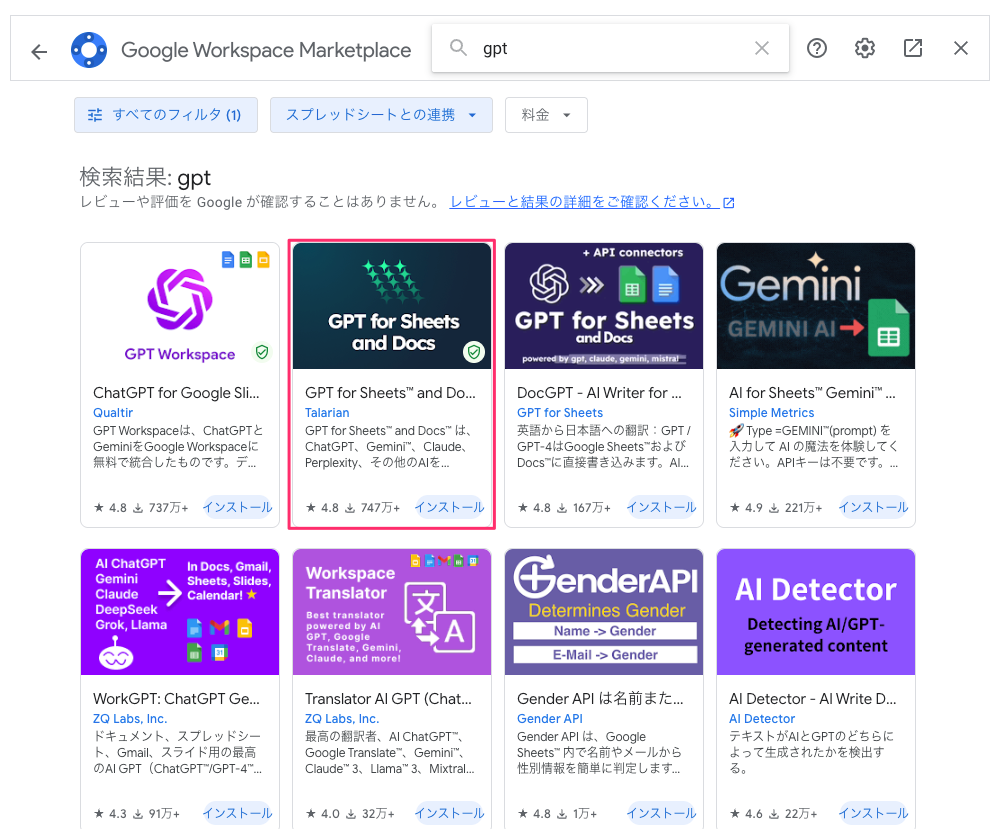The image size is (998, 829).
Task: Open GPT for Sheets and Docs thumbnail
Action: (392, 306)
